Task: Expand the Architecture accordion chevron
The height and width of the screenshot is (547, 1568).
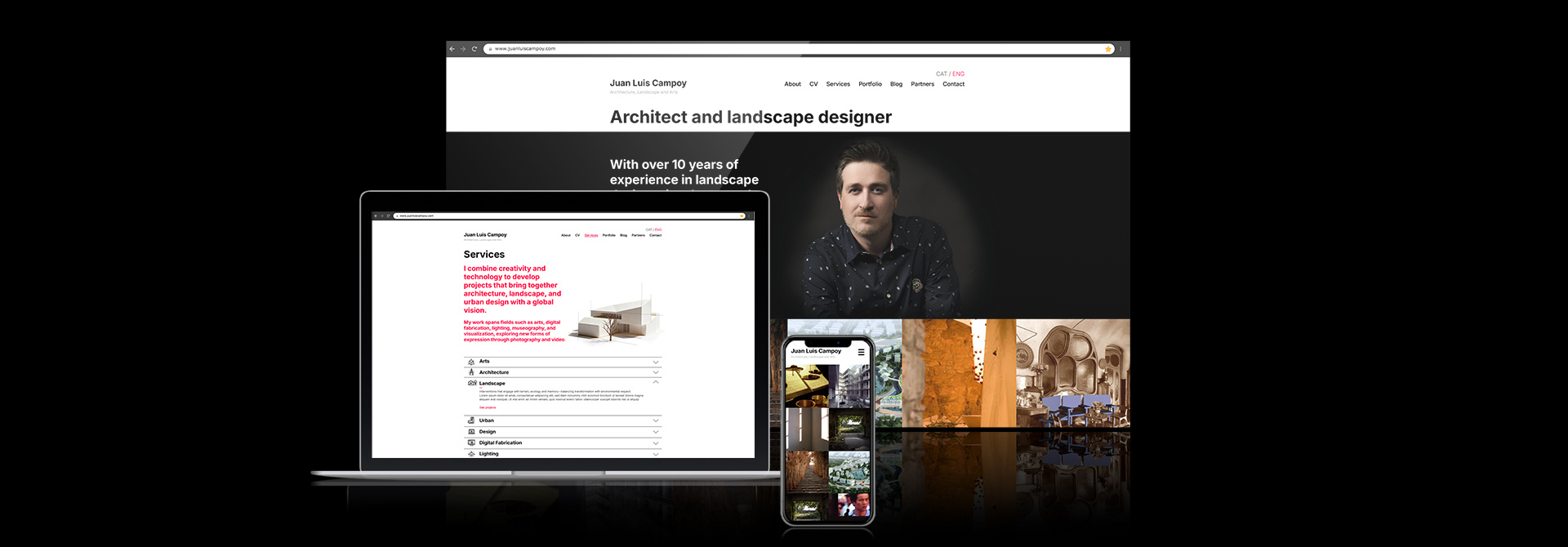Action: pyautogui.click(x=656, y=372)
